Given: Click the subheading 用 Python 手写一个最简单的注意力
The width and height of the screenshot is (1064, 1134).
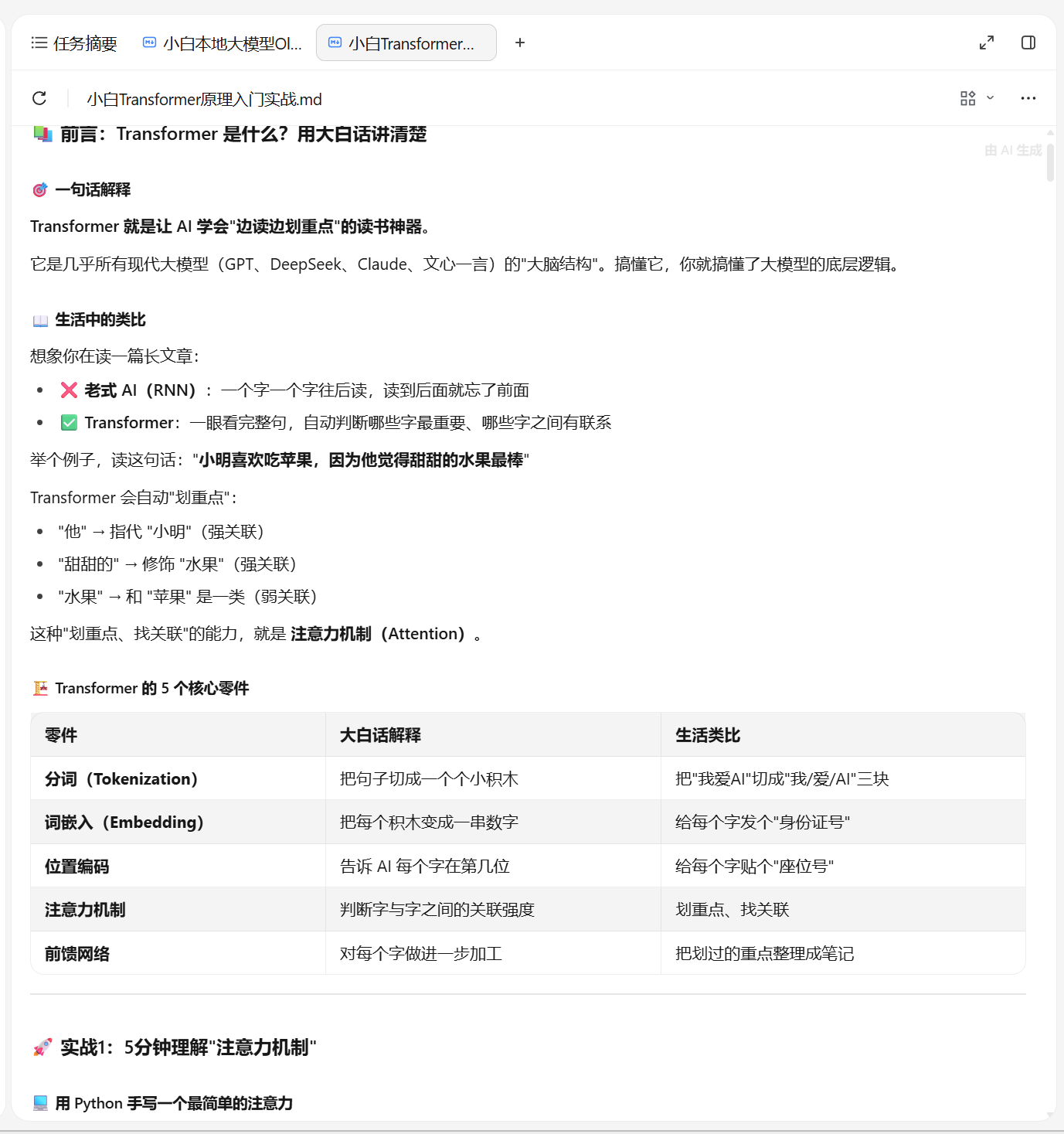Looking at the screenshot, I should click(x=174, y=1103).
